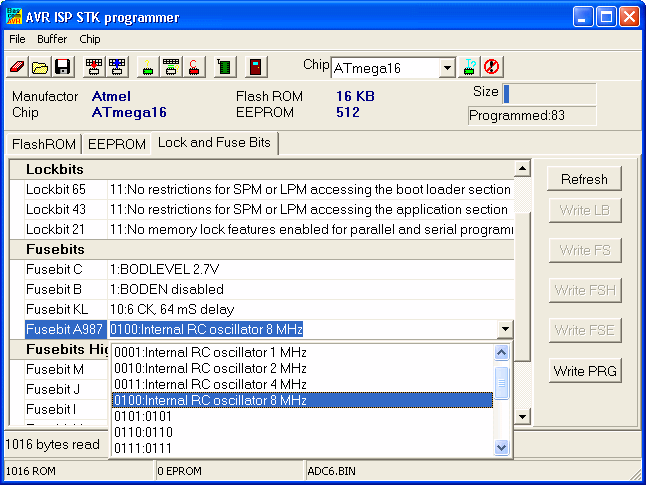
Task: Close the AVR ISP STK programmer window
Action: [x=630, y=17]
